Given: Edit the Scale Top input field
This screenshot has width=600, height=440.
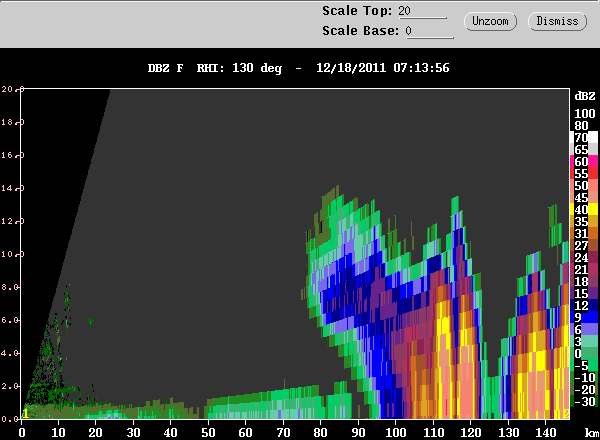Looking at the screenshot, I should pos(422,11).
